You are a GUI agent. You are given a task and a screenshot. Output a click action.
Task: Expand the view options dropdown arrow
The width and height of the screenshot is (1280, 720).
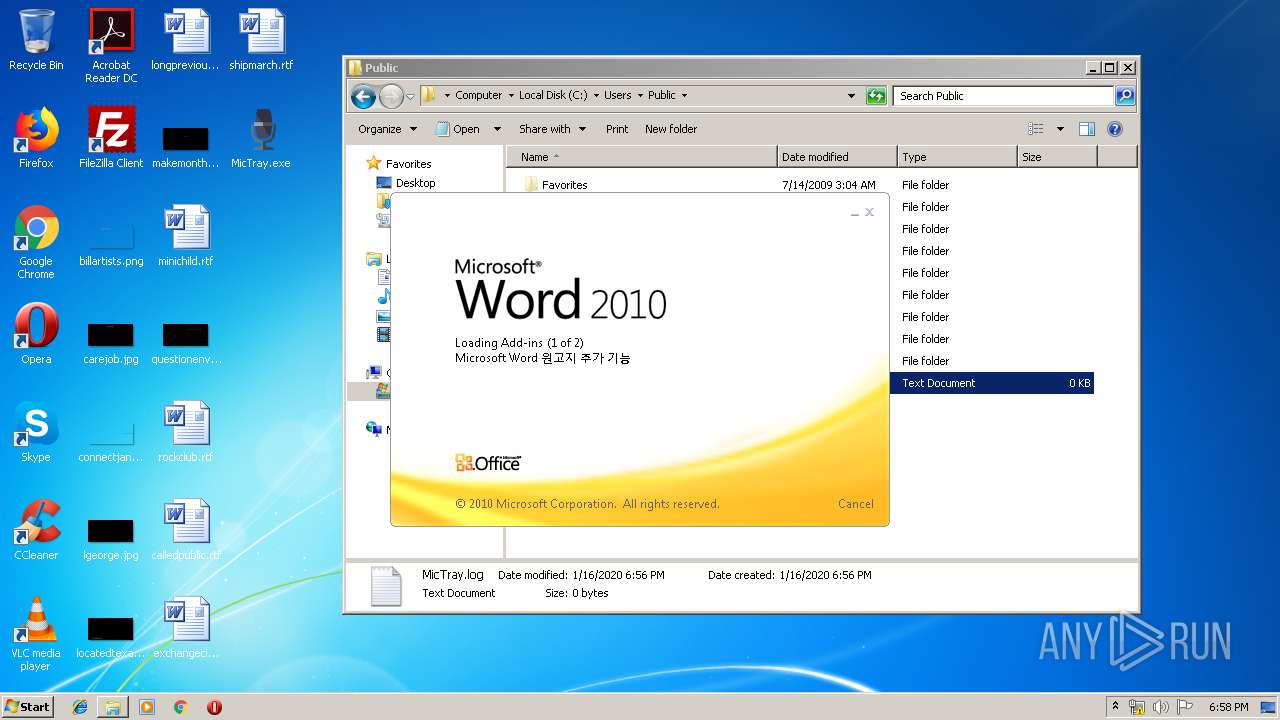pyautogui.click(x=1060, y=129)
